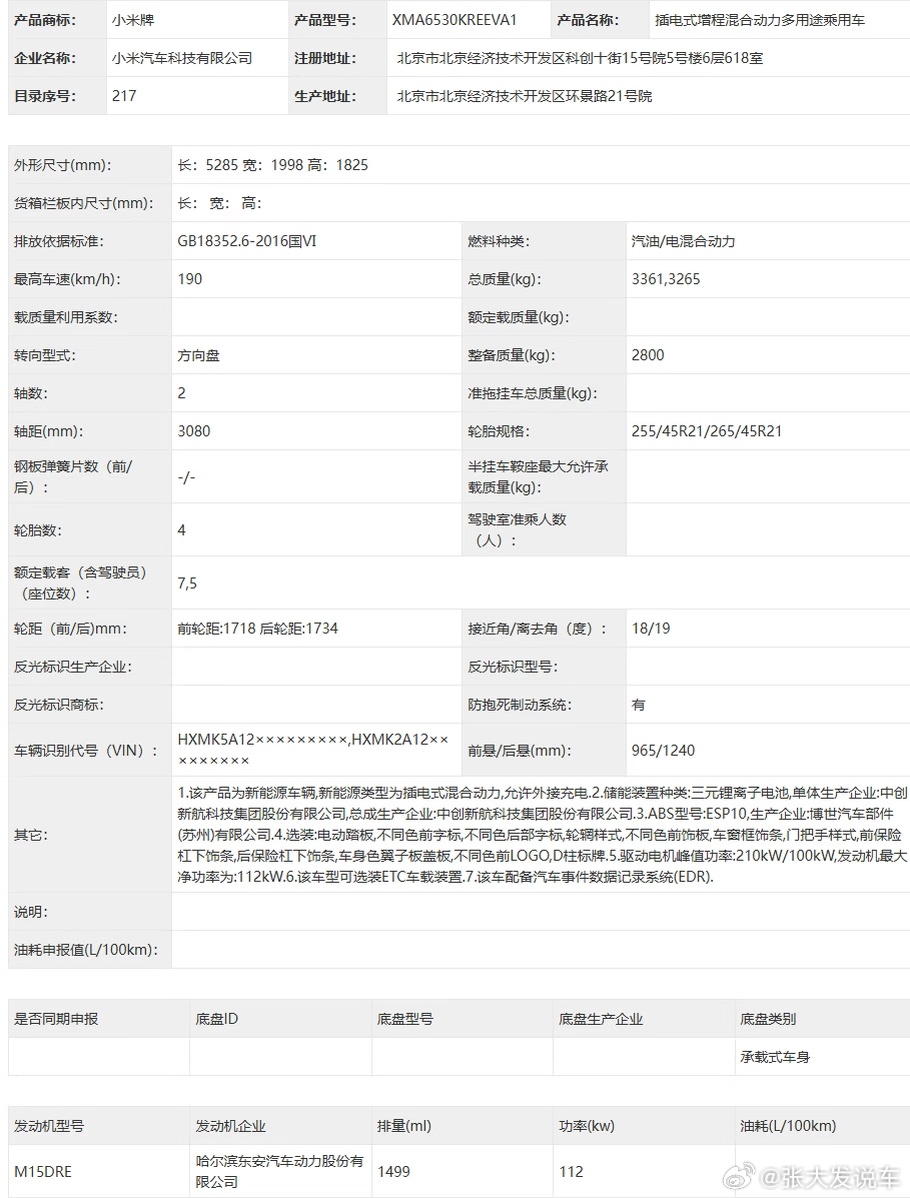Screen dimensions: 910x1198
Task: Click the 底盘ID column header
Action: 217,1018
